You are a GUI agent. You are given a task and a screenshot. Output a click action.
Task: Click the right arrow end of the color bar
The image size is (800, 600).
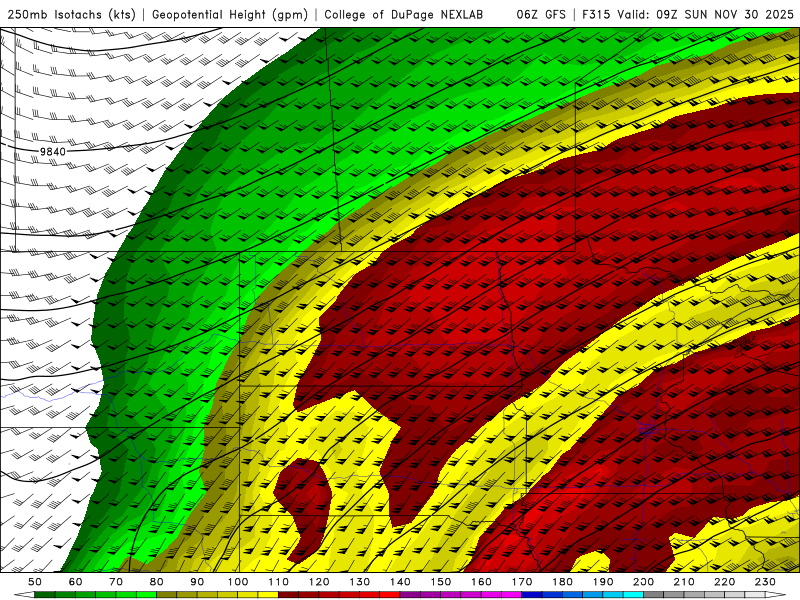point(776,595)
